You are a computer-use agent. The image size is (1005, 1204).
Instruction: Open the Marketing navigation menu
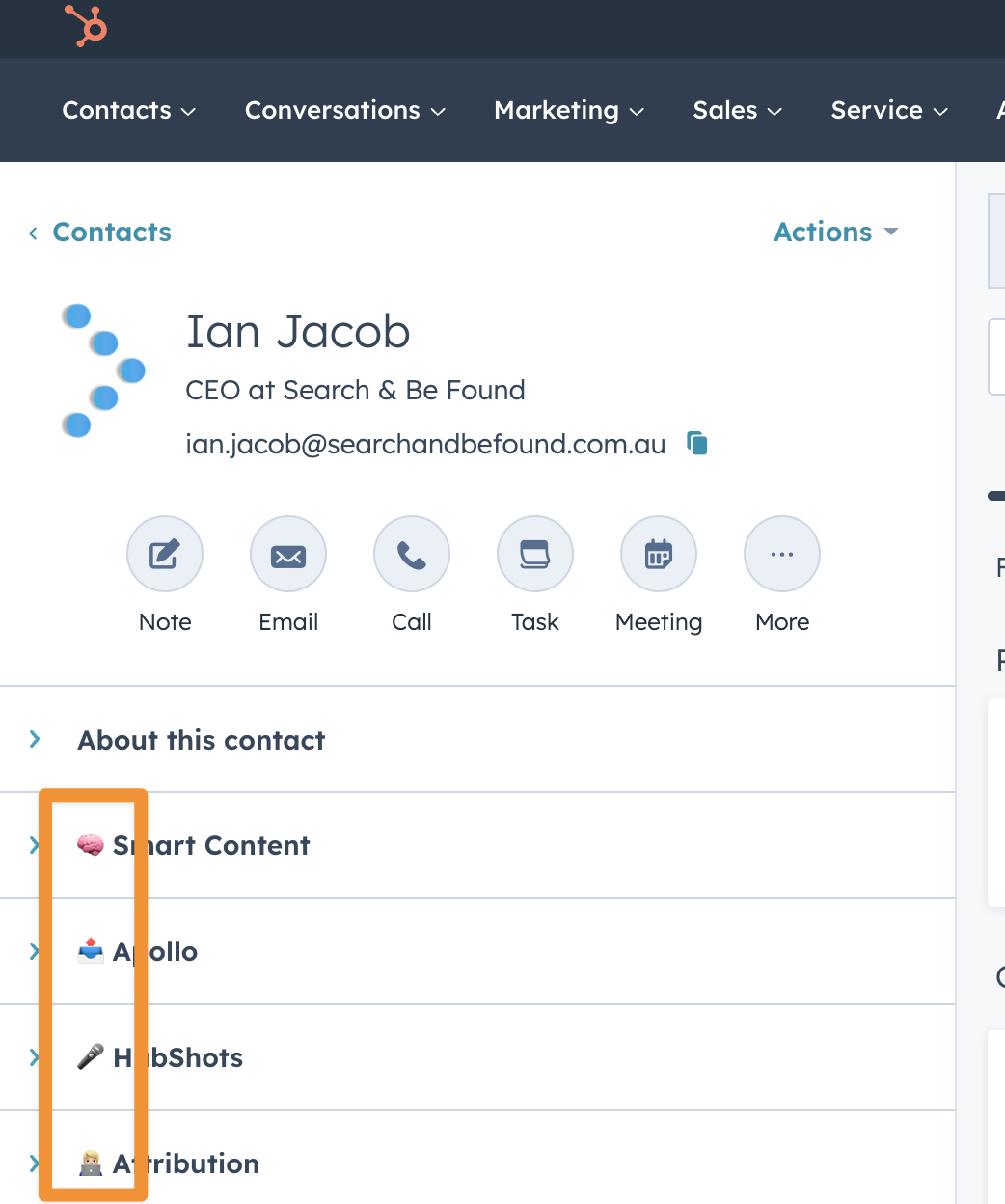[x=568, y=111]
